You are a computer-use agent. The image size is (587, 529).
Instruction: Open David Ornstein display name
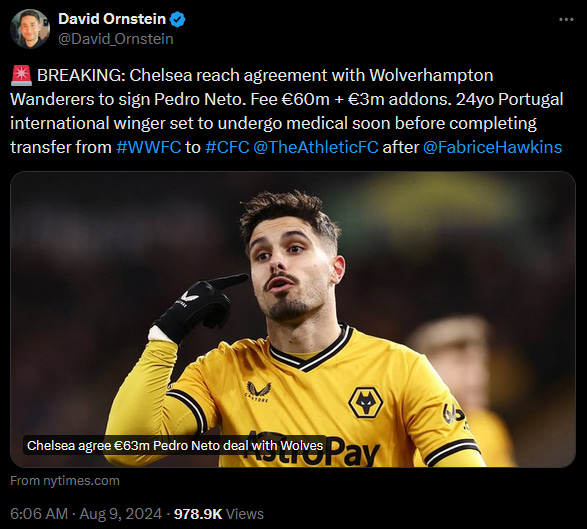point(112,19)
